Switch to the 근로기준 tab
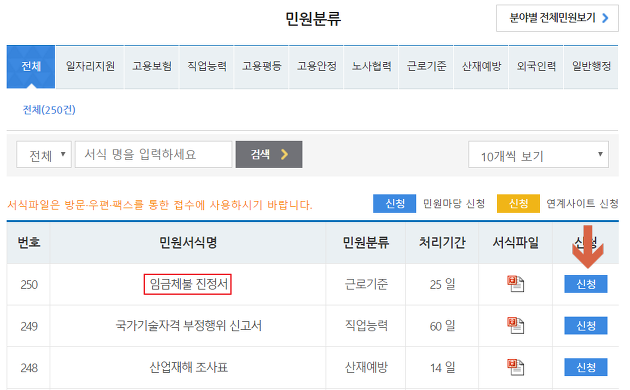630x390 pixels. pos(426,67)
